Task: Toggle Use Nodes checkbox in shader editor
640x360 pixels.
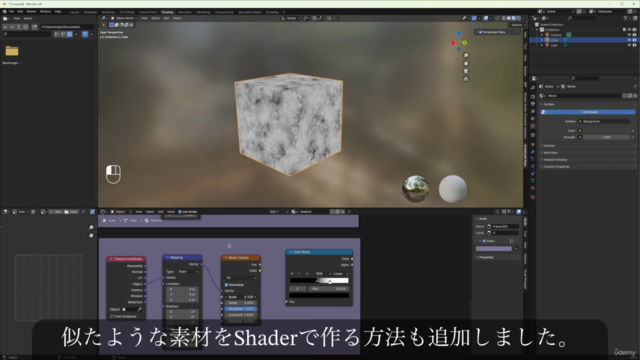Action: click(x=180, y=212)
